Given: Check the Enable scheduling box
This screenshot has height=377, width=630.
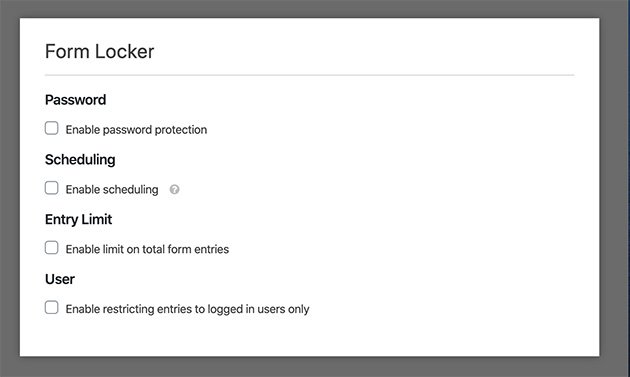Looking at the screenshot, I should 51,188.
